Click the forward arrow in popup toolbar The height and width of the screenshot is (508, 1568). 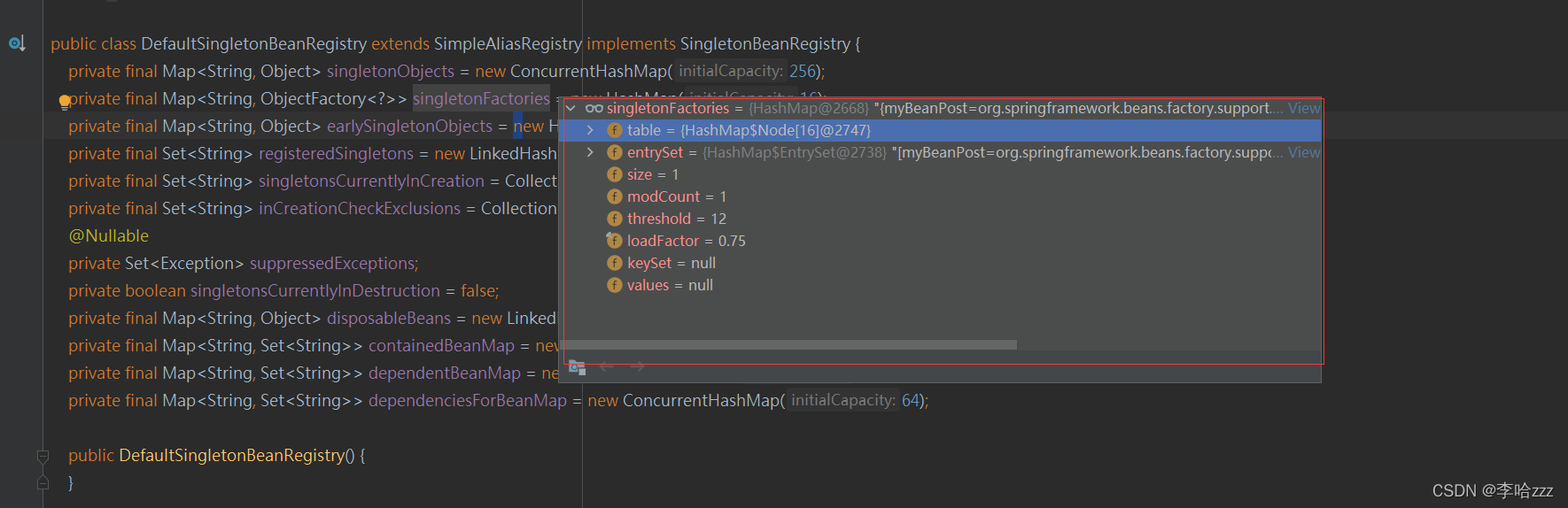tap(637, 366)
